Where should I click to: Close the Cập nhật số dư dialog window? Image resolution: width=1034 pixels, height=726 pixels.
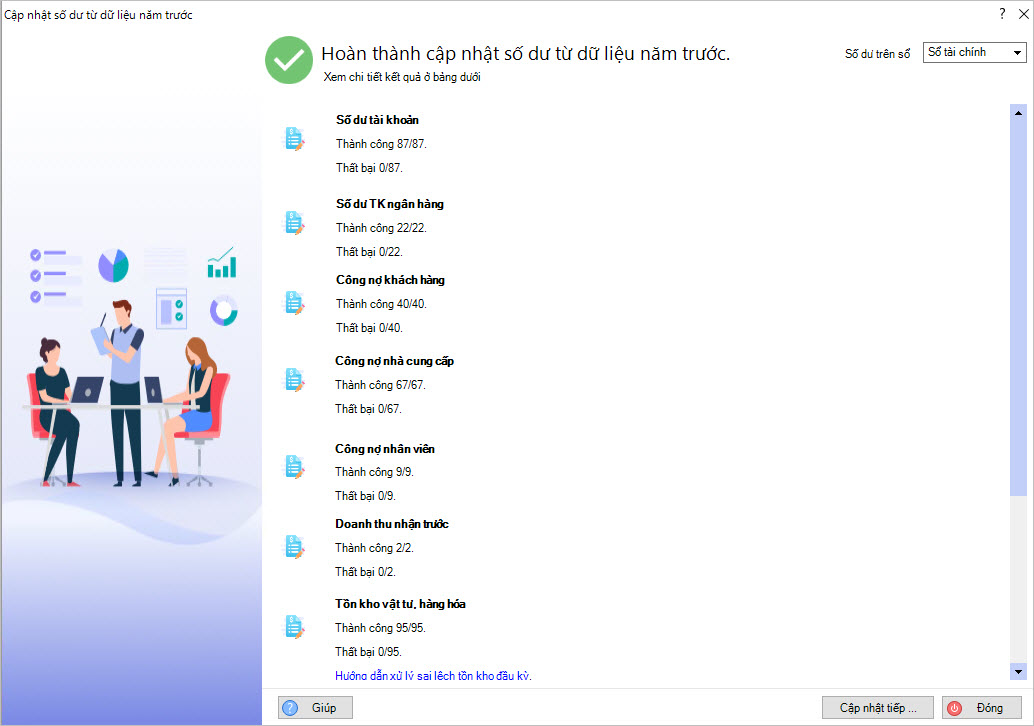point(1023,14)
